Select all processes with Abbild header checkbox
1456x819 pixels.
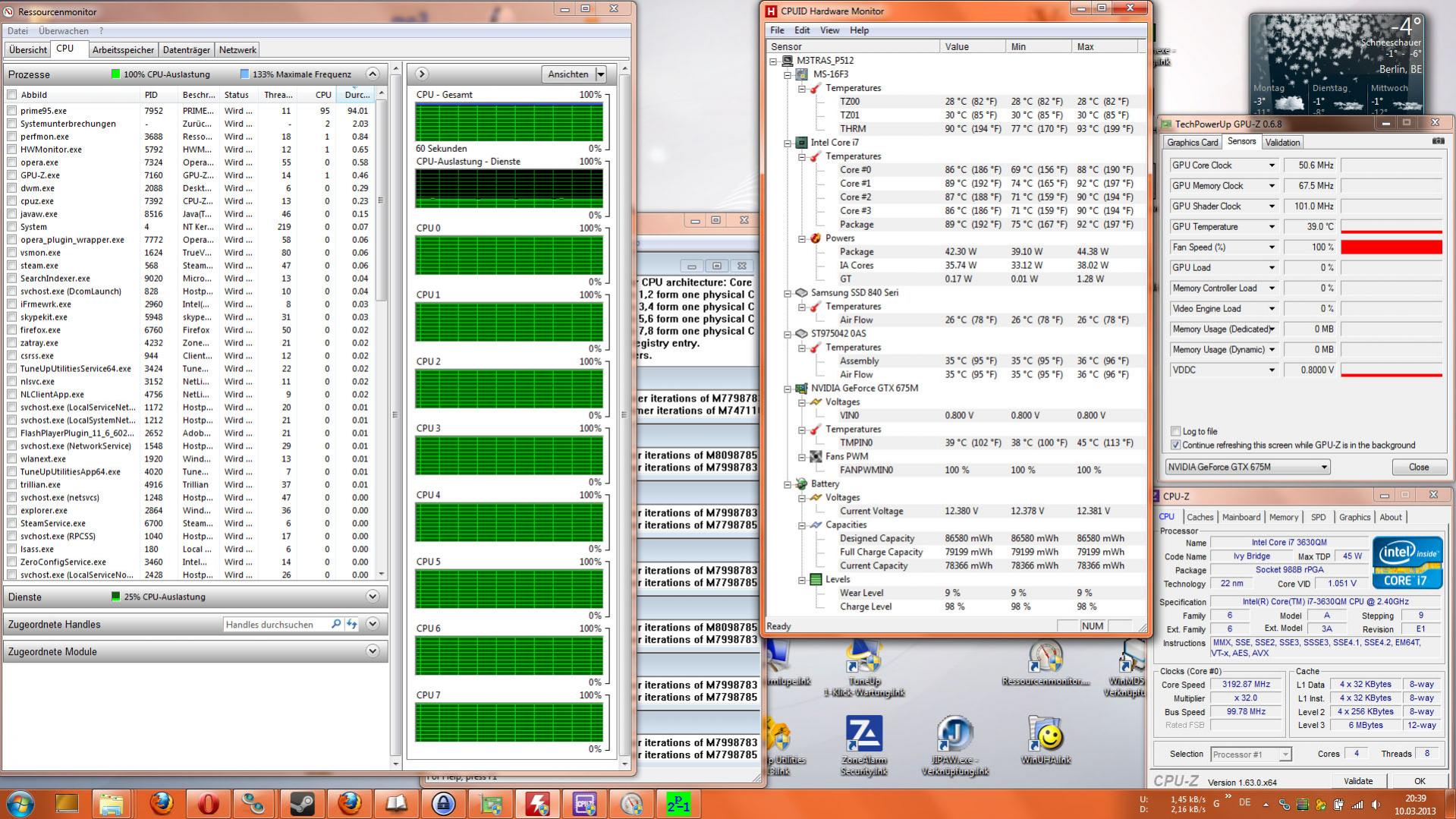coord(12,95)
